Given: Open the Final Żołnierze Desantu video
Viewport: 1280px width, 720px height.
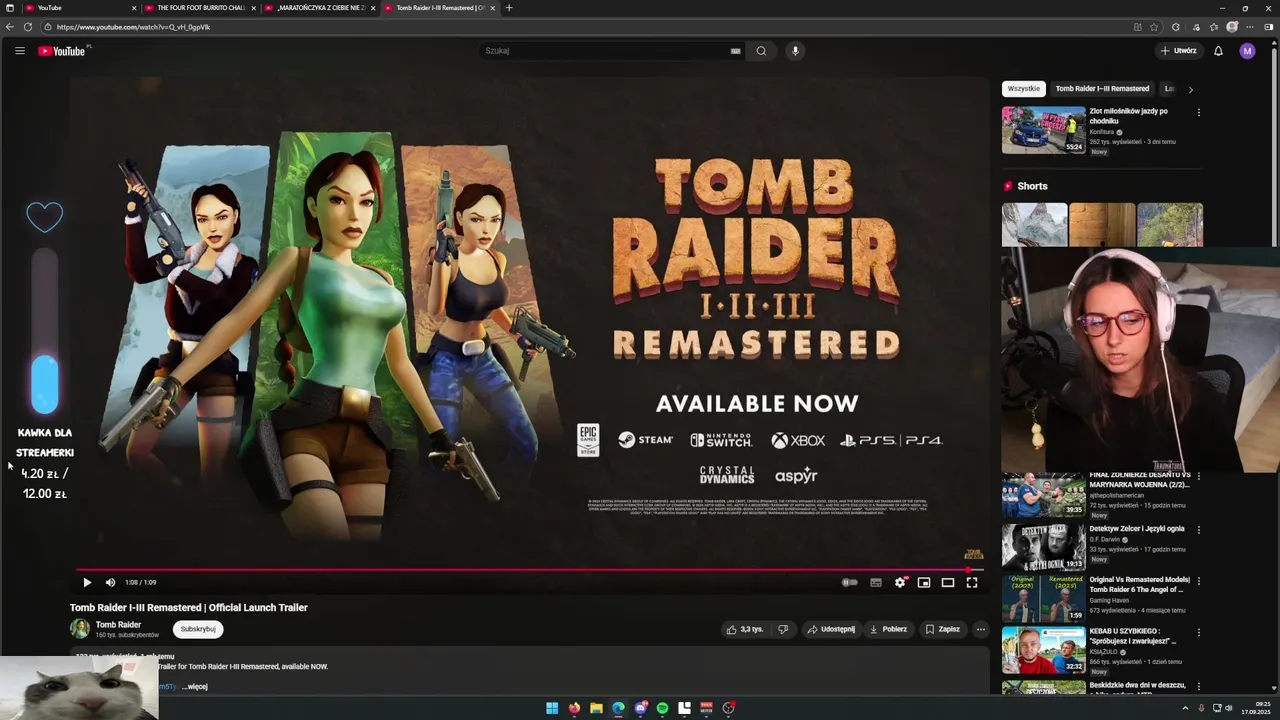Looking at the screenshot, I should click(x=1043, y=495).
